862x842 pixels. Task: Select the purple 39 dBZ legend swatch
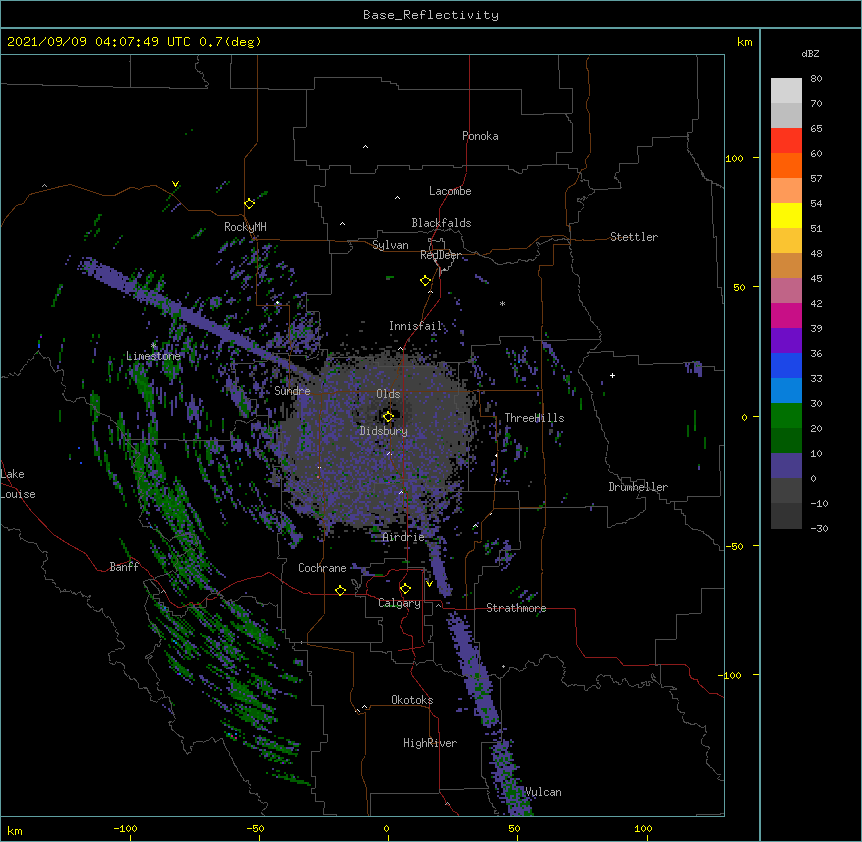pyautogui.click(x=786, y=341)
